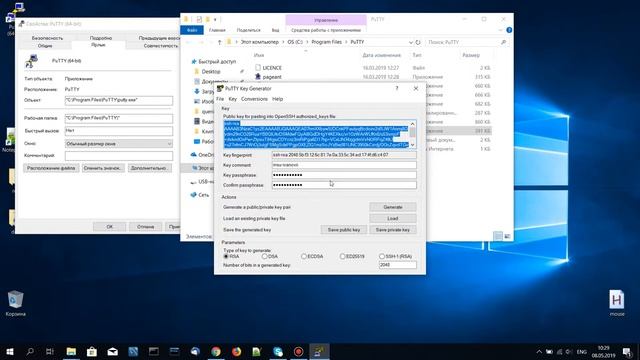Click Save public key button

344,230
